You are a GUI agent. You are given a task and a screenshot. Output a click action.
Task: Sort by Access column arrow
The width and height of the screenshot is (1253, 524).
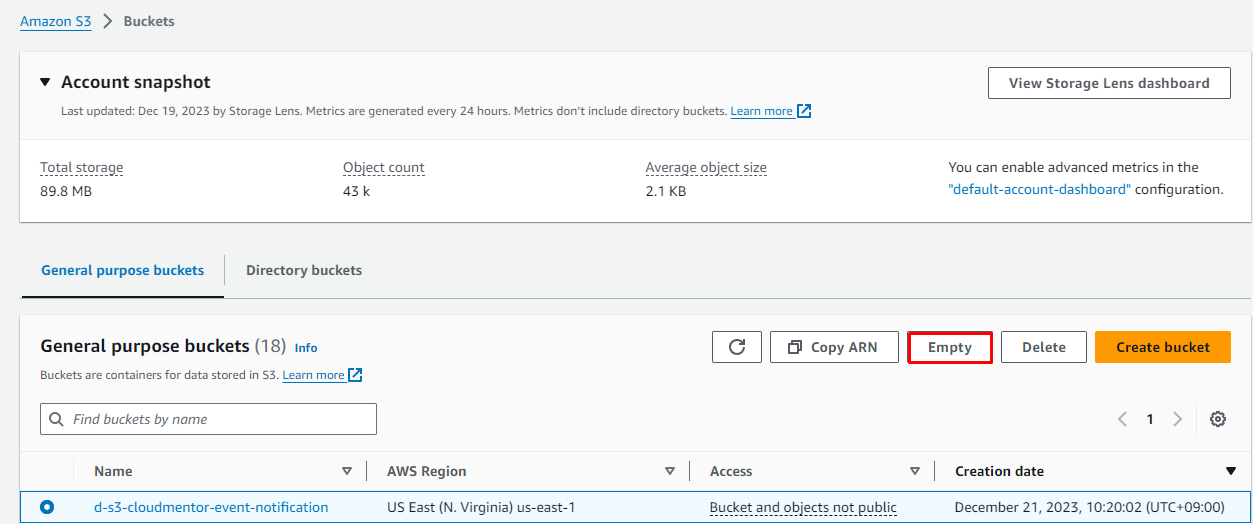(x=914, y=471)
